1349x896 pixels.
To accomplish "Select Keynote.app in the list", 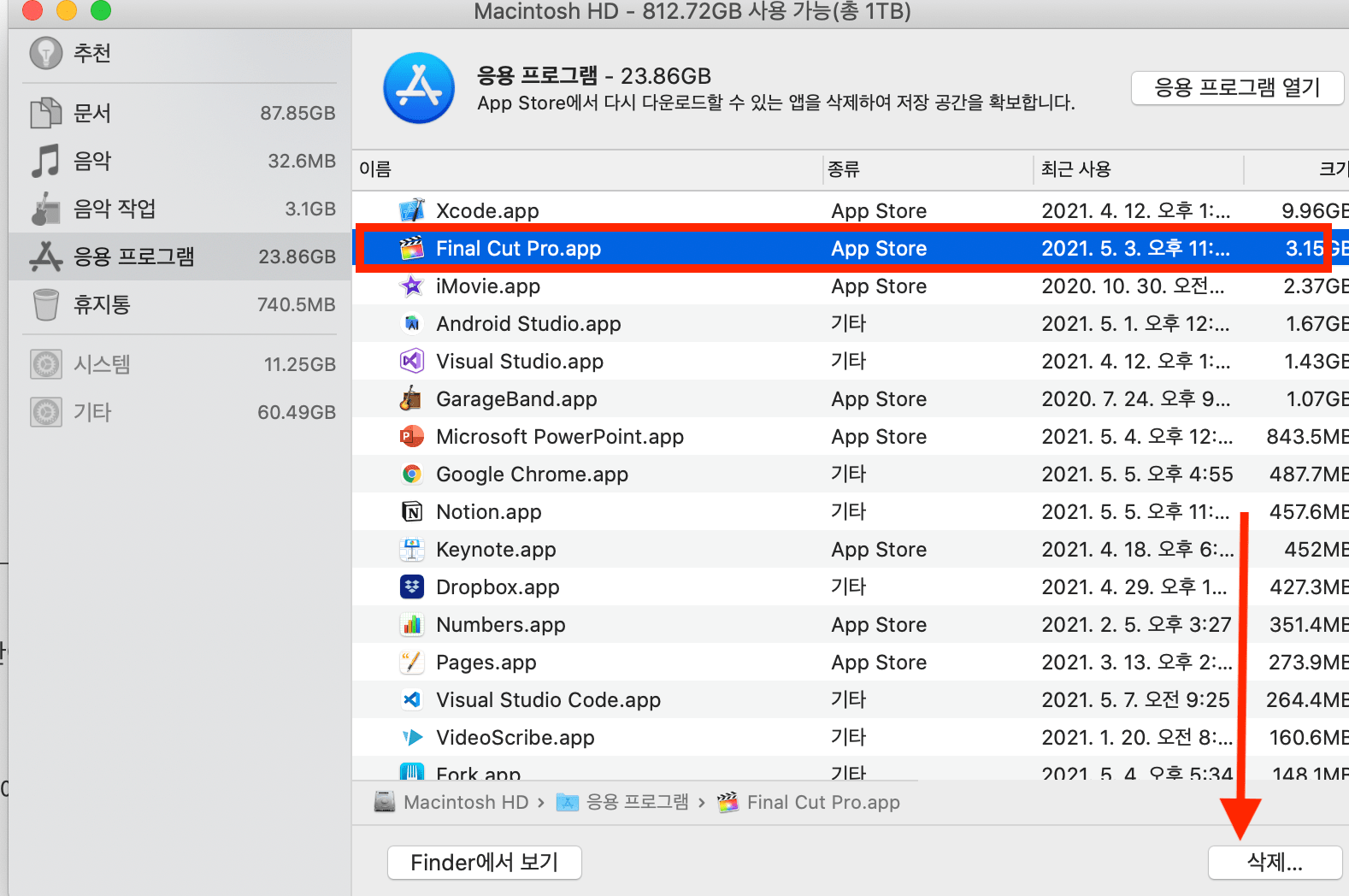I will [x=496, y=549].
